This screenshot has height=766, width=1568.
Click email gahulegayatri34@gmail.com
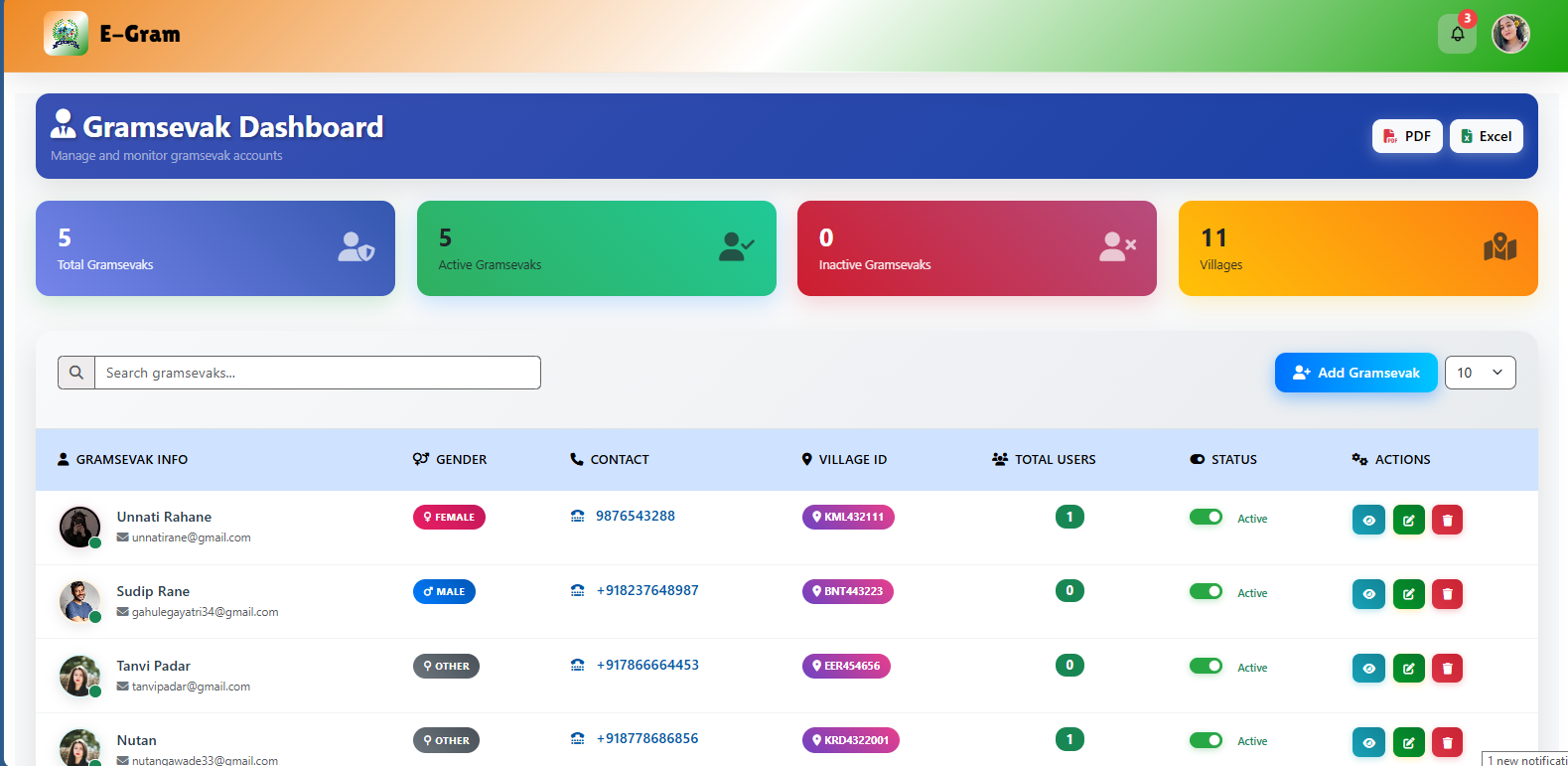point(205,612)
